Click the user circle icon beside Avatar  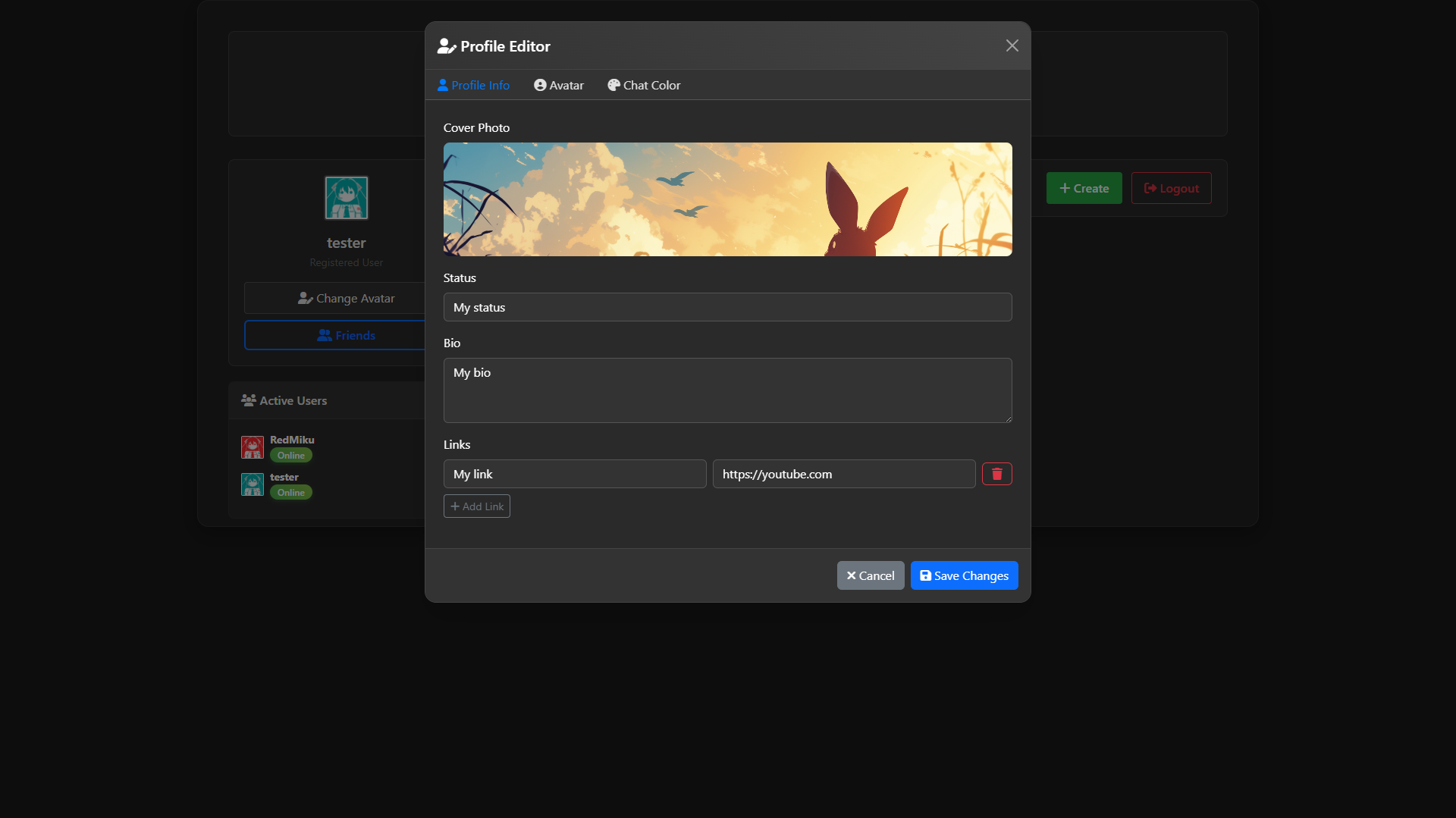coord(540,86)
